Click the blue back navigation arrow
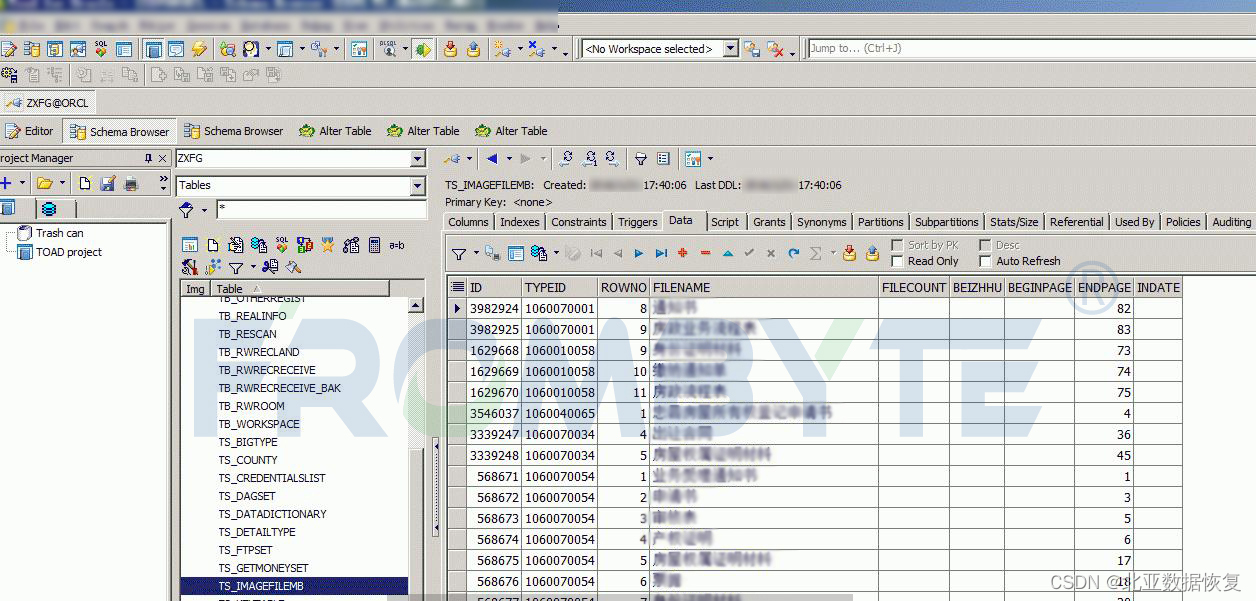Viewport: 1256px width, 601px height. point(491,159)
